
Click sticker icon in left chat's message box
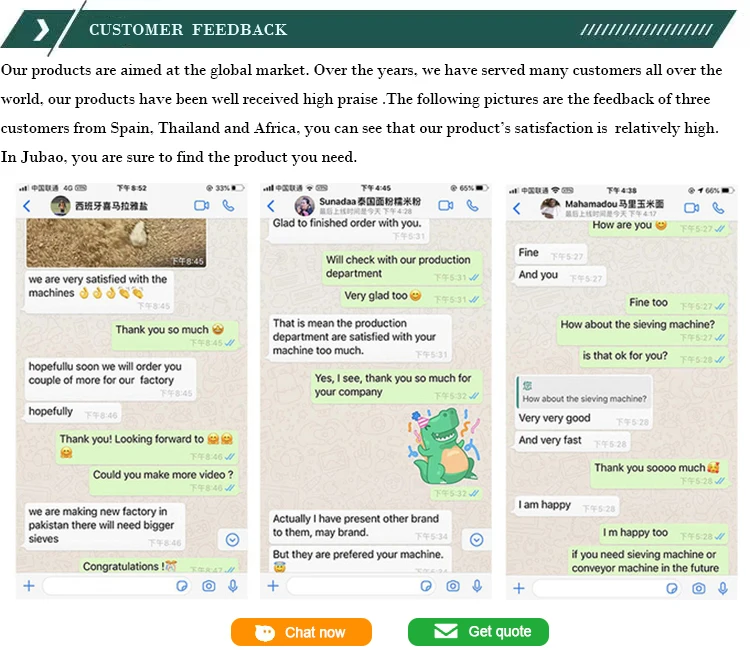(183, 586)
